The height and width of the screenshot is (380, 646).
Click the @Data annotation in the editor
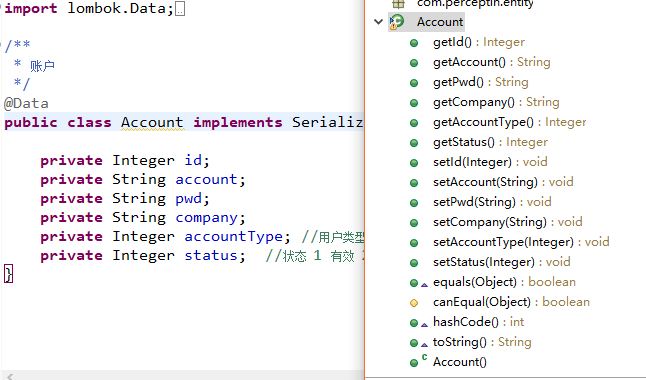click(26, 103)
